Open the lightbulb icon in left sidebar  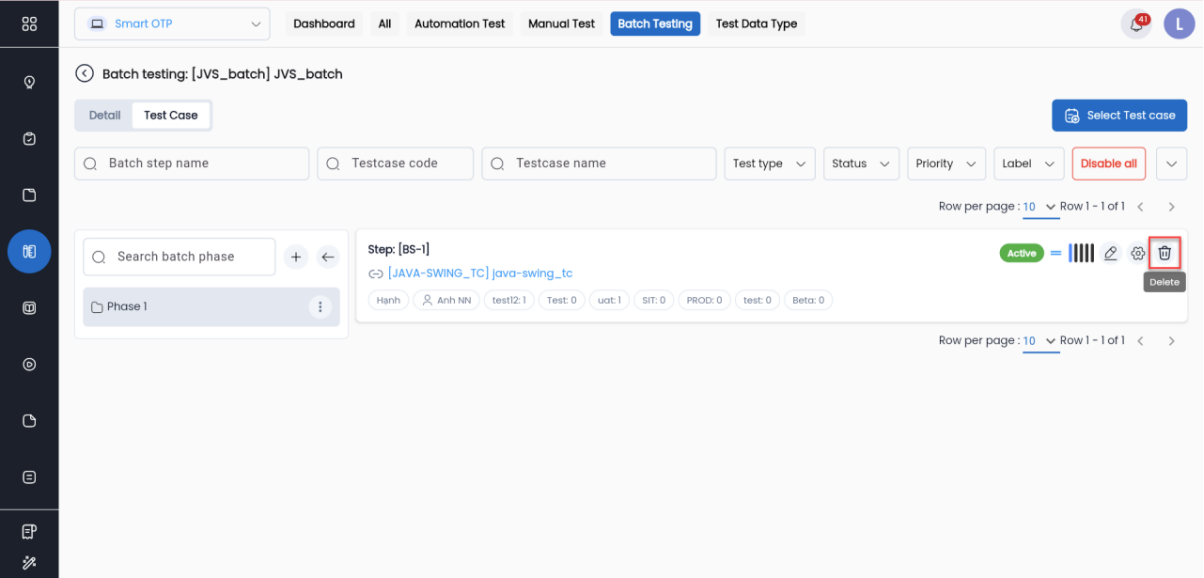pyautogui.click(x=29, y=82)
